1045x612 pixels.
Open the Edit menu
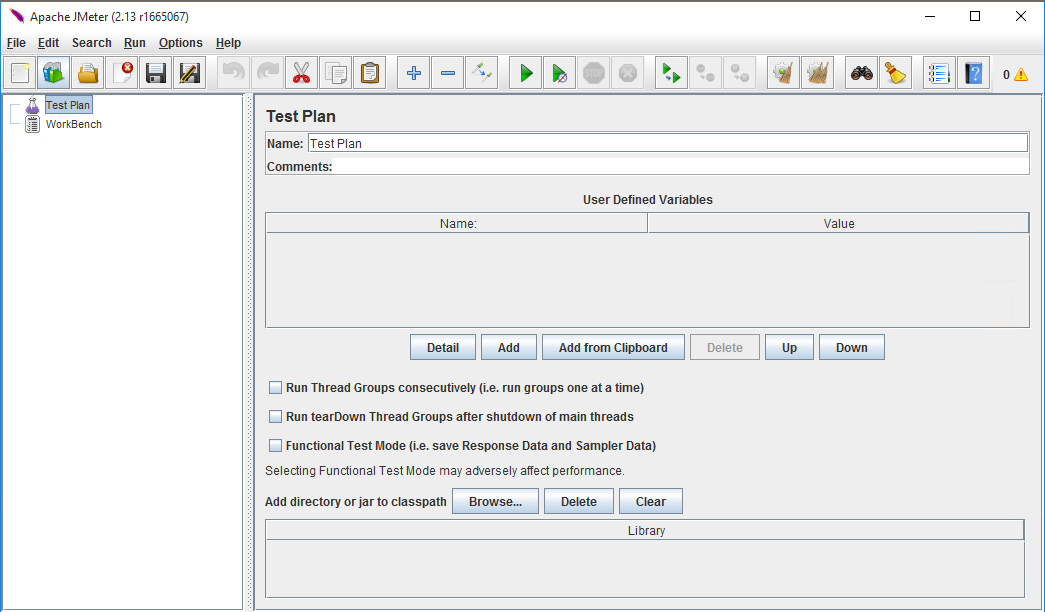tap(48, 43)
